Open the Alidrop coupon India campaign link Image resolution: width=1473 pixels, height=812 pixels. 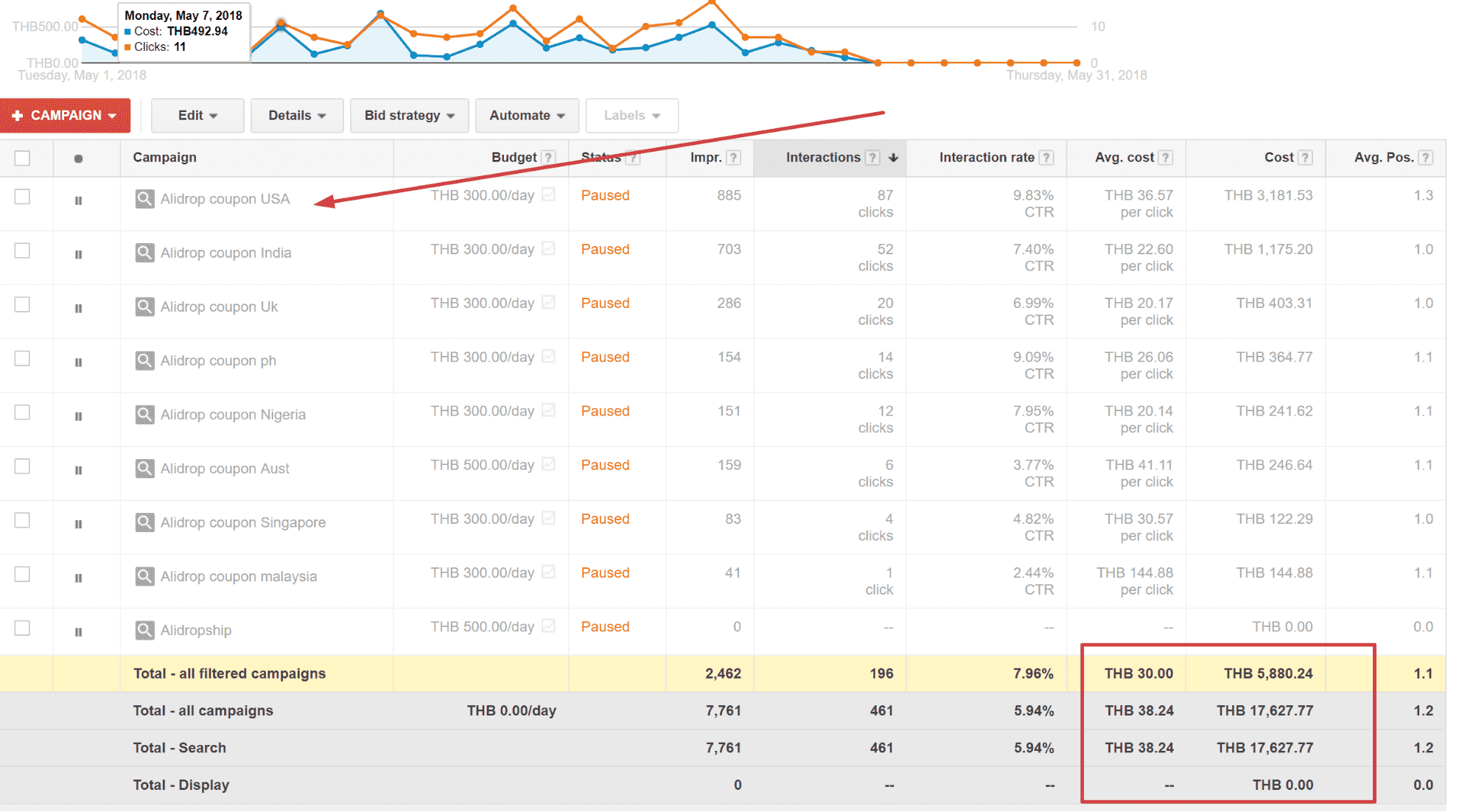click(225, 253)
